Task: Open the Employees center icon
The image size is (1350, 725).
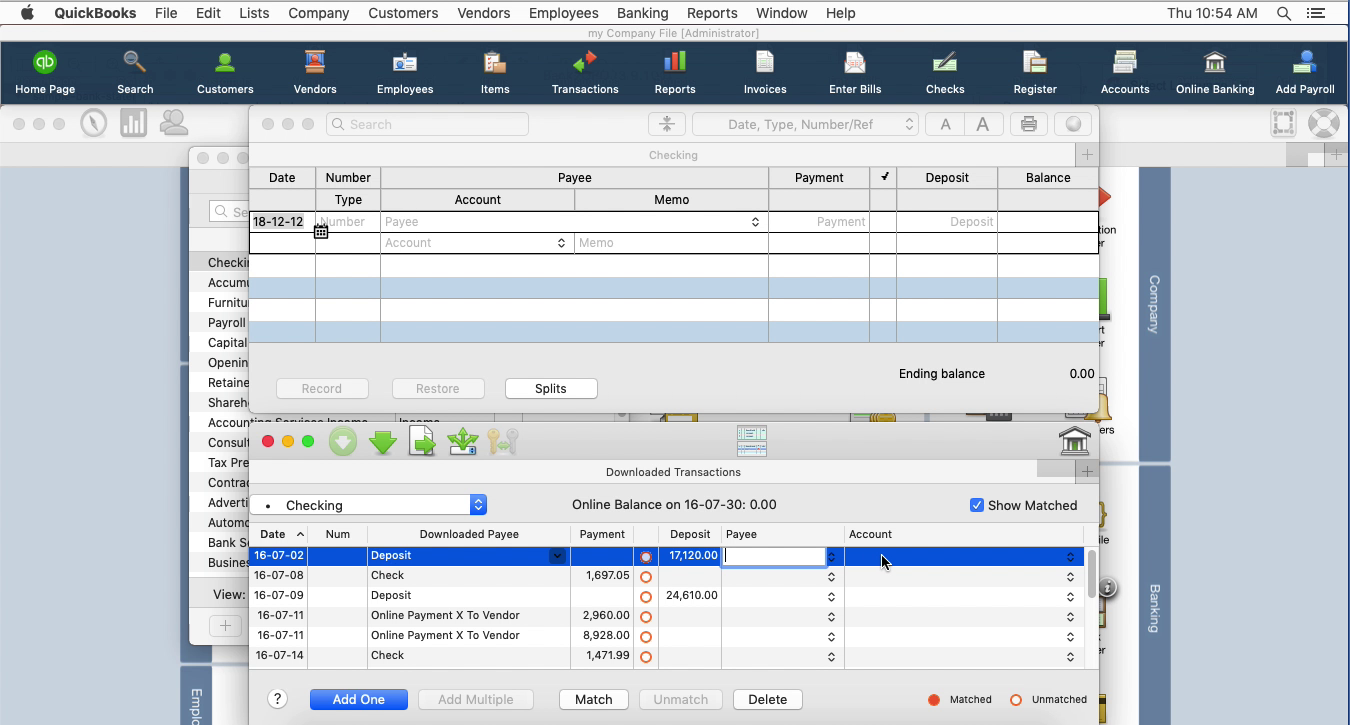Action: point(405,72)
